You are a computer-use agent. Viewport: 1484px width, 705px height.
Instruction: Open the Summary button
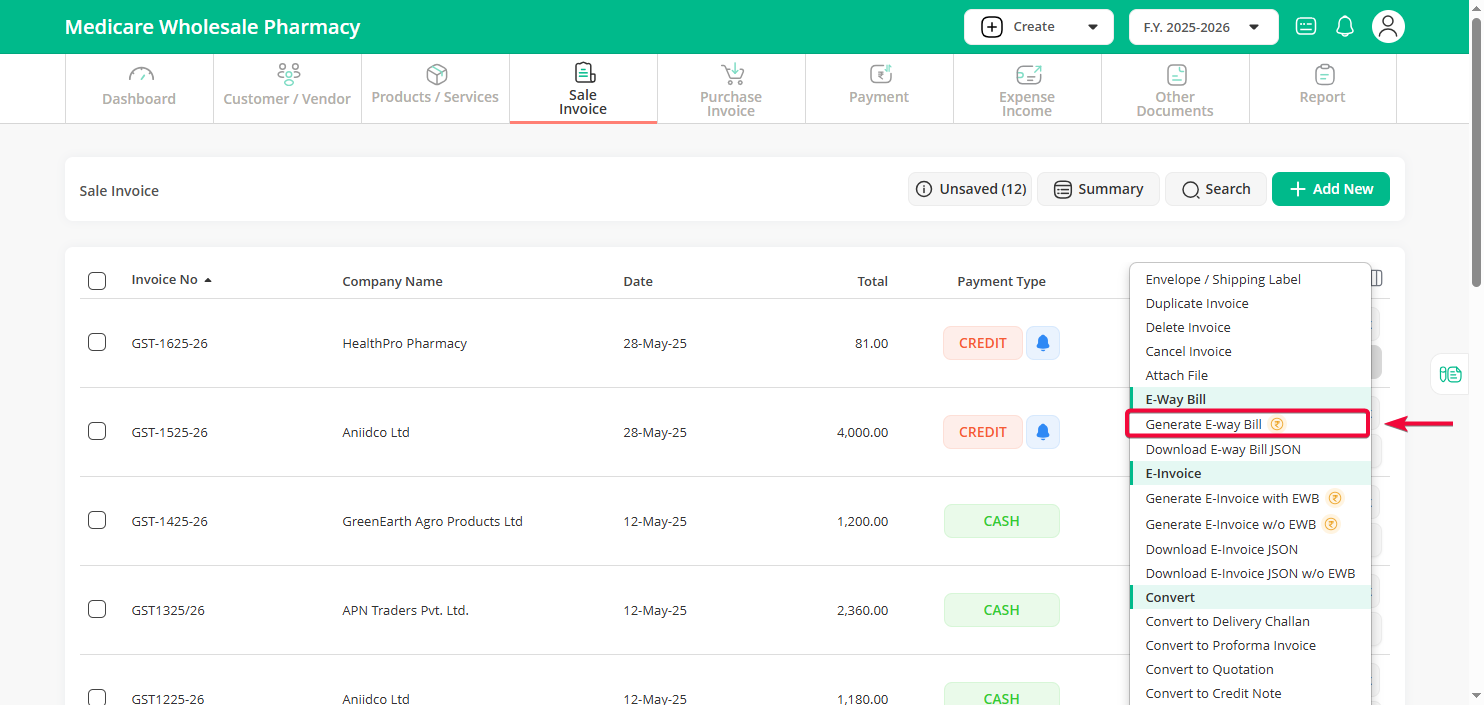[x=1098, y=189]
